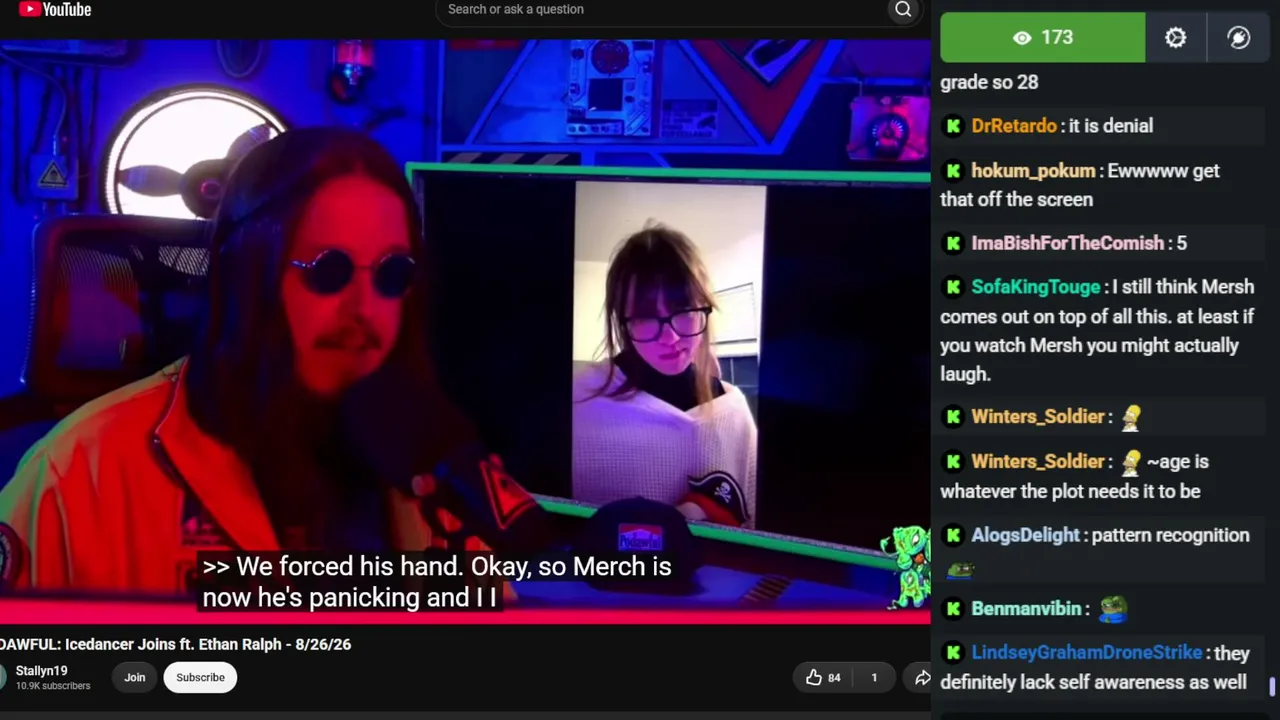
Task: Click the 'pattern recognition' chat message
Action: pos(1171,536)
